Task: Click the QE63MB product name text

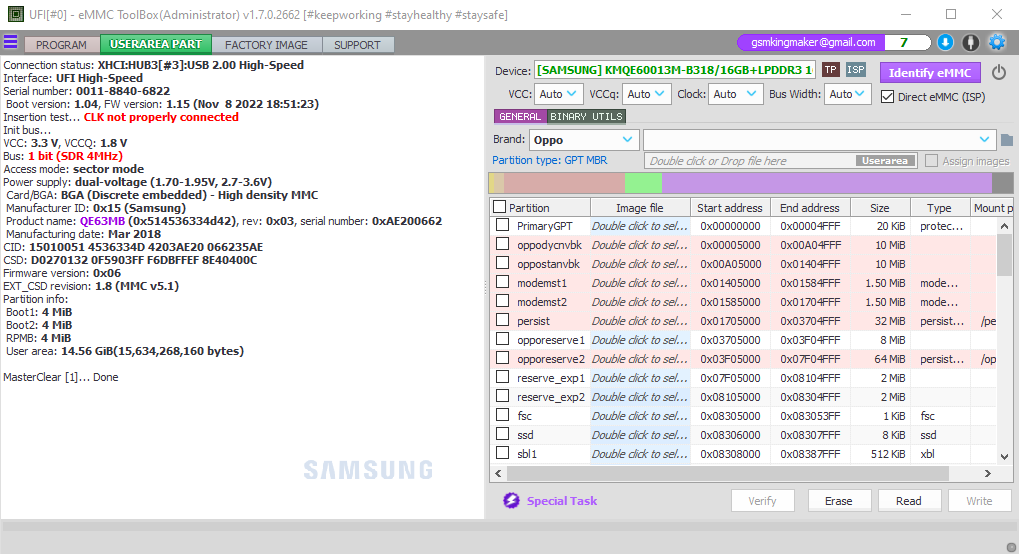Action: [102, 221]
